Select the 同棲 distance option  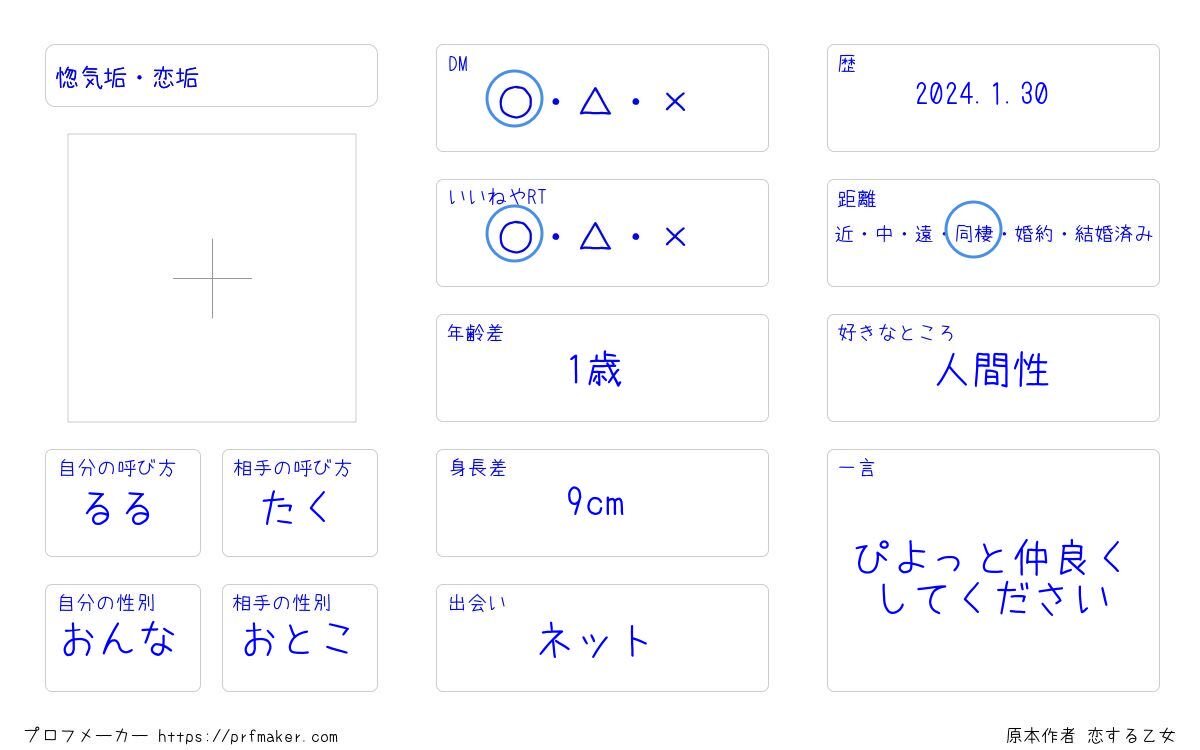(x=973, y=235)
